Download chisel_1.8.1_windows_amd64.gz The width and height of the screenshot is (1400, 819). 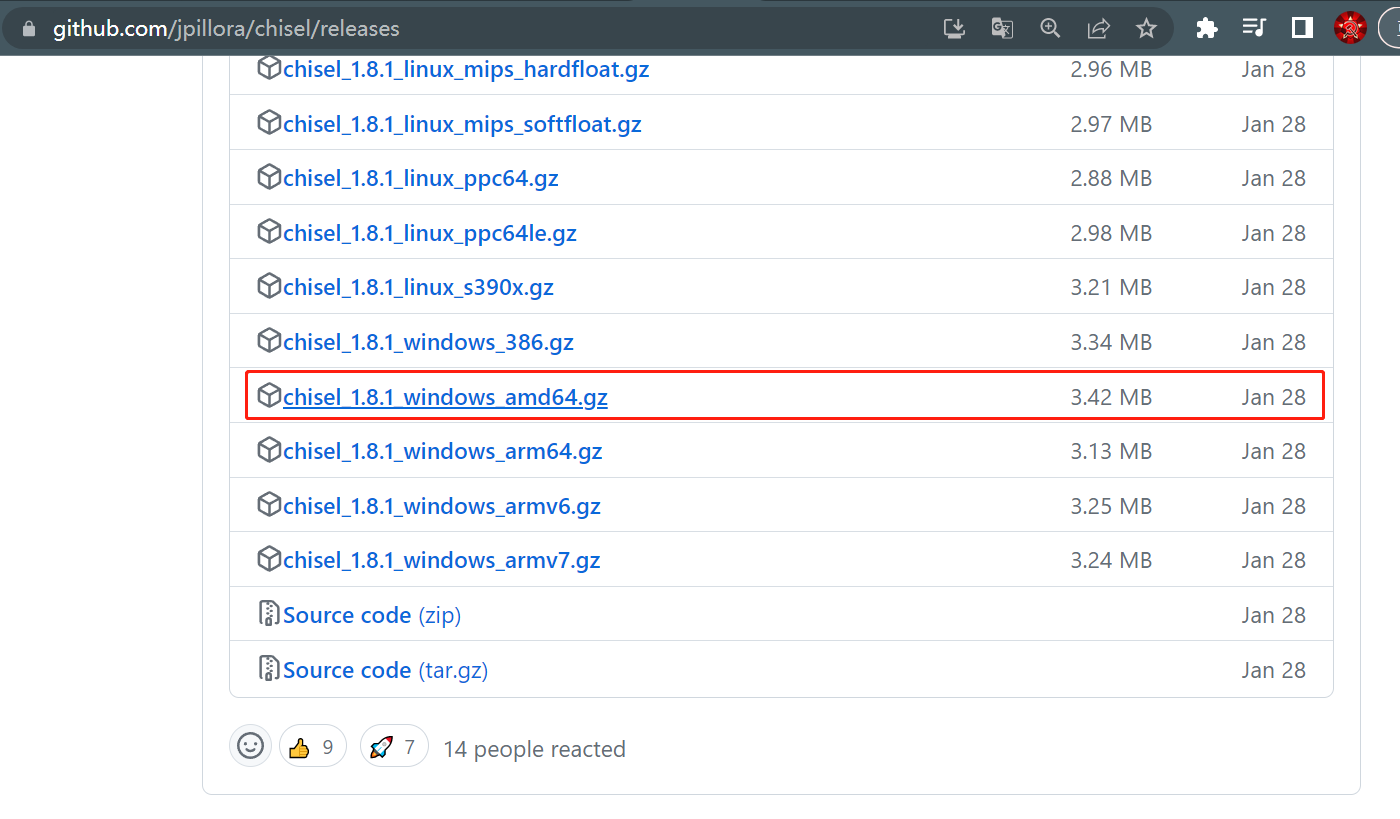[445, 397]
